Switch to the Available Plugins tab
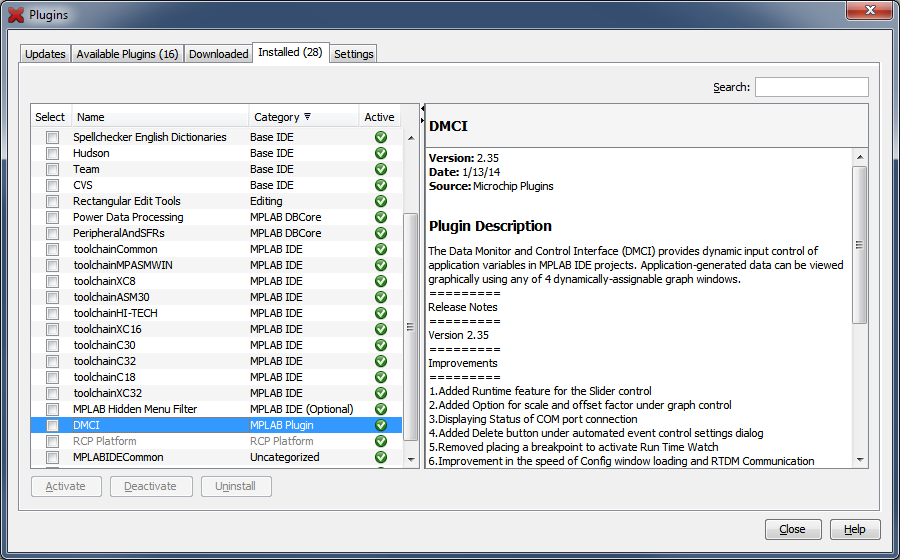Screen dimensions: 900x560 click(x=127, y=54)
